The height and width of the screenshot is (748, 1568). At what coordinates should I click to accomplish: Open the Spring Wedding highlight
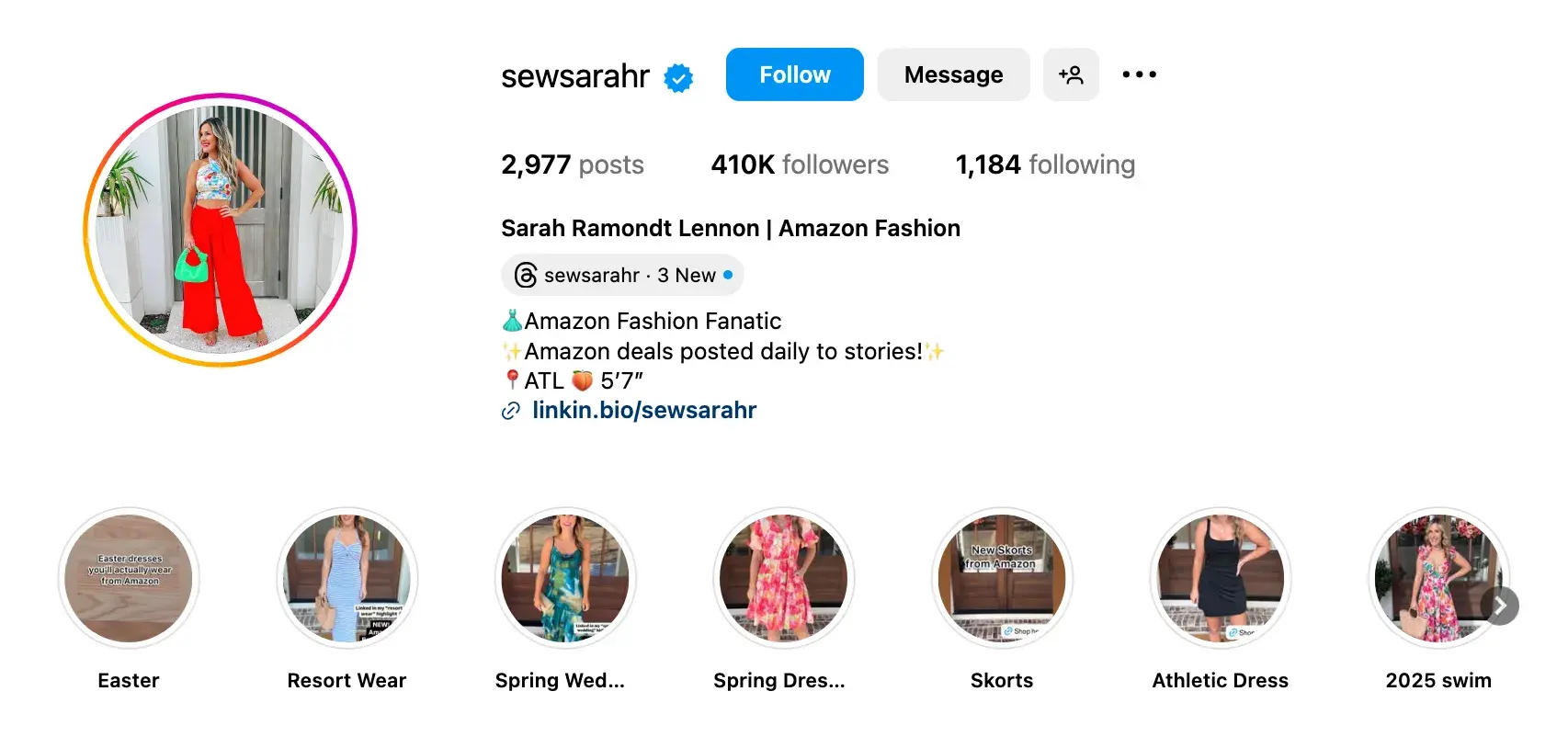(x=564, y=578)
